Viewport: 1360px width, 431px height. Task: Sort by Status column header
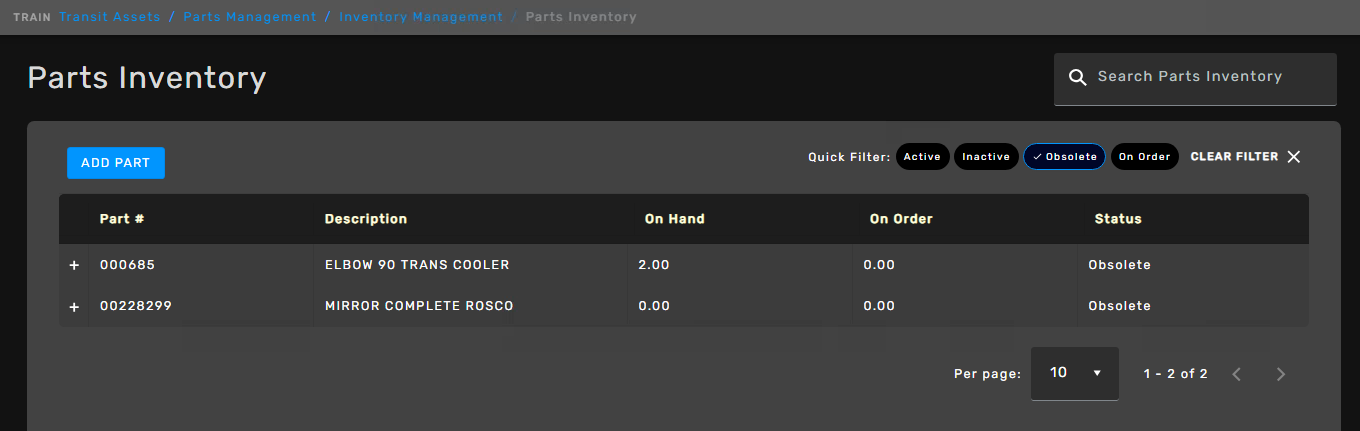pyautogui.click(x=1118, y=219)
